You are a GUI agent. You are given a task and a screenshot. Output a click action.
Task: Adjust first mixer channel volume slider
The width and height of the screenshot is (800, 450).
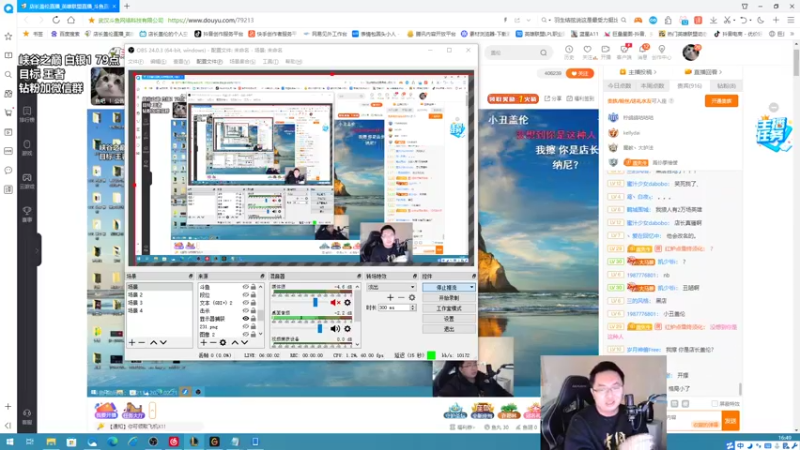[x=315, y=303]
